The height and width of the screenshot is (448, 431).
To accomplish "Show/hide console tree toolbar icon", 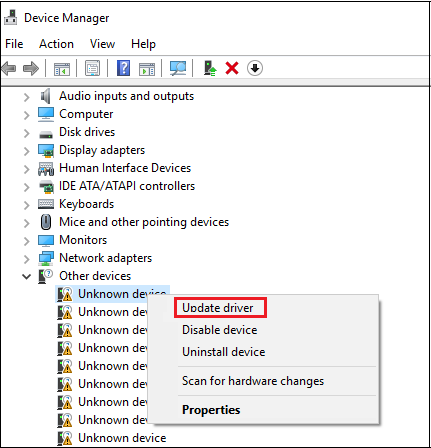I will tap(62, 69).
